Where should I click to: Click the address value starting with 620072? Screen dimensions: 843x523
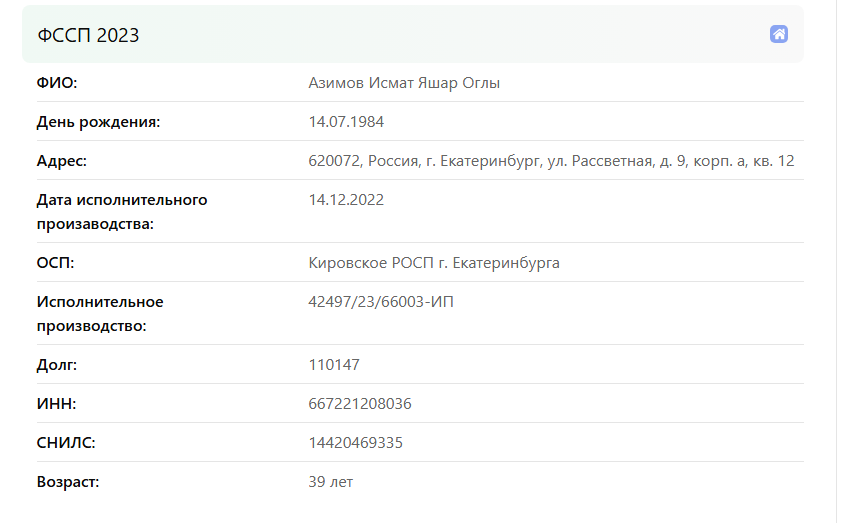pos(551,161)
